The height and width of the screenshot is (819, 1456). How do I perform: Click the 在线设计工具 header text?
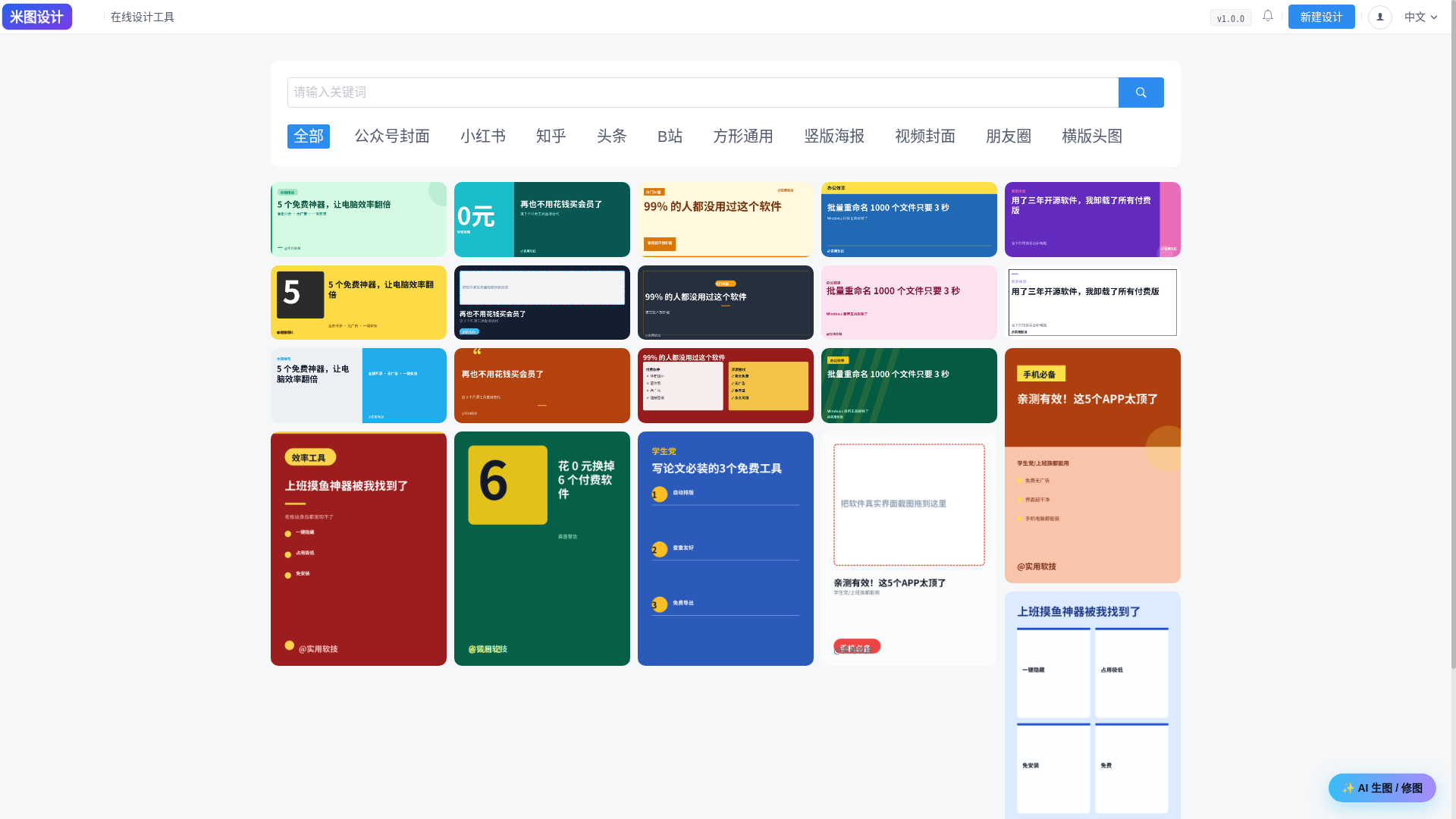point(143,17)
